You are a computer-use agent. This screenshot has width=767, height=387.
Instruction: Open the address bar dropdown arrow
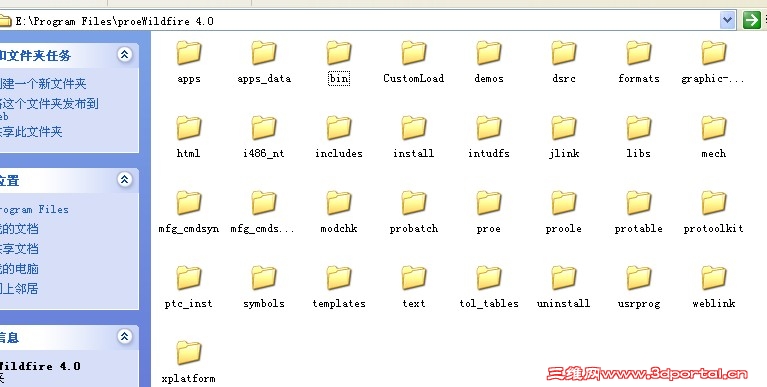pyautogui.click(x=727, y=20)
